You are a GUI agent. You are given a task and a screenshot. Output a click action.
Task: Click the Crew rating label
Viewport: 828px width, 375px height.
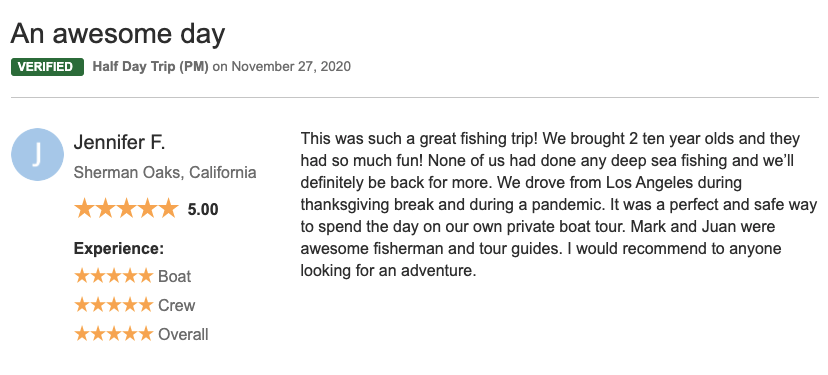[x=176, y=305]
